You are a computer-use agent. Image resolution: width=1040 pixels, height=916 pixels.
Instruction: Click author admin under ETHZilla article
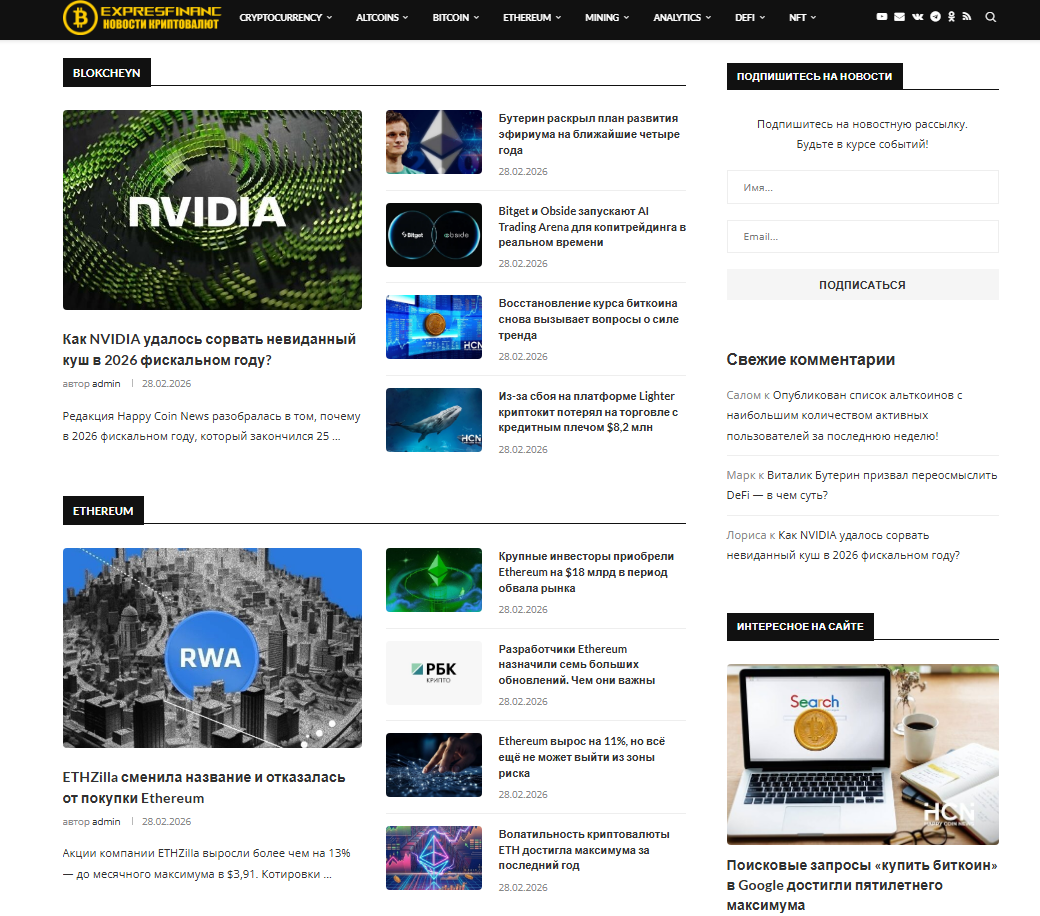105,821
